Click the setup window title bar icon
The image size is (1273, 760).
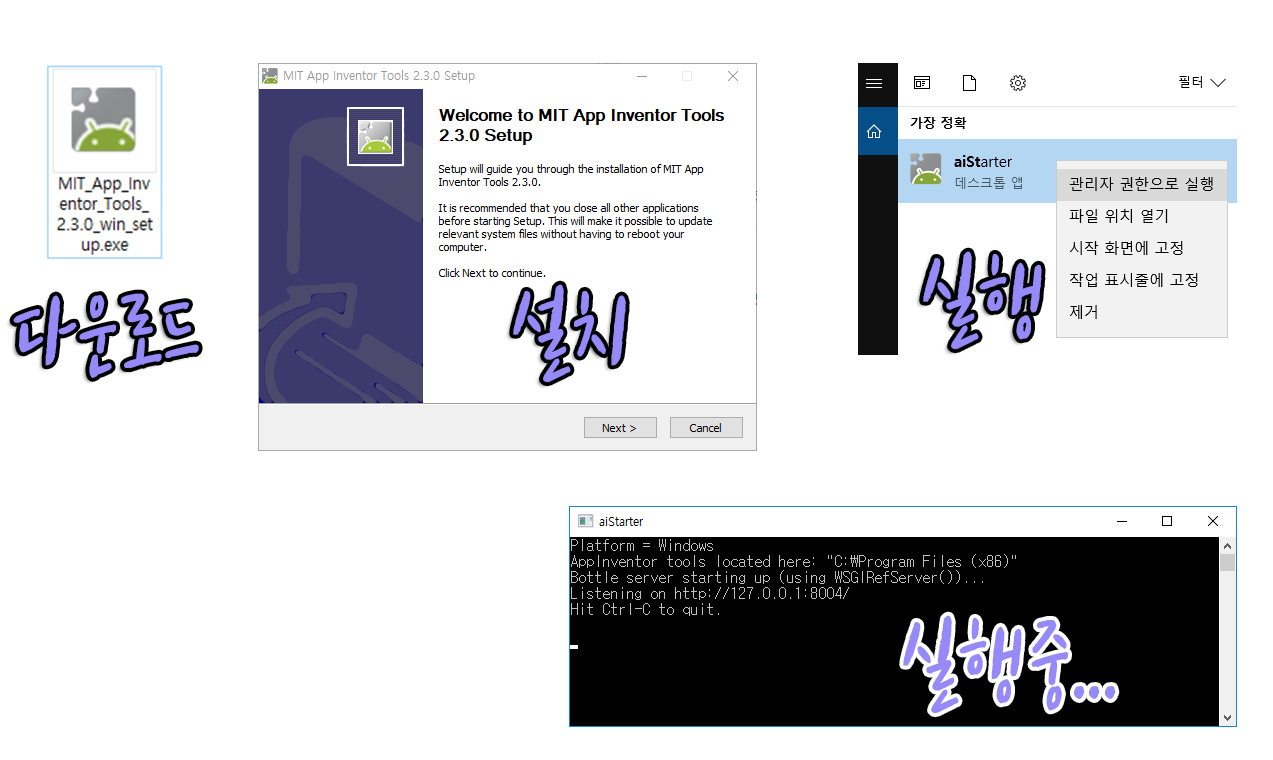[269, 76]
